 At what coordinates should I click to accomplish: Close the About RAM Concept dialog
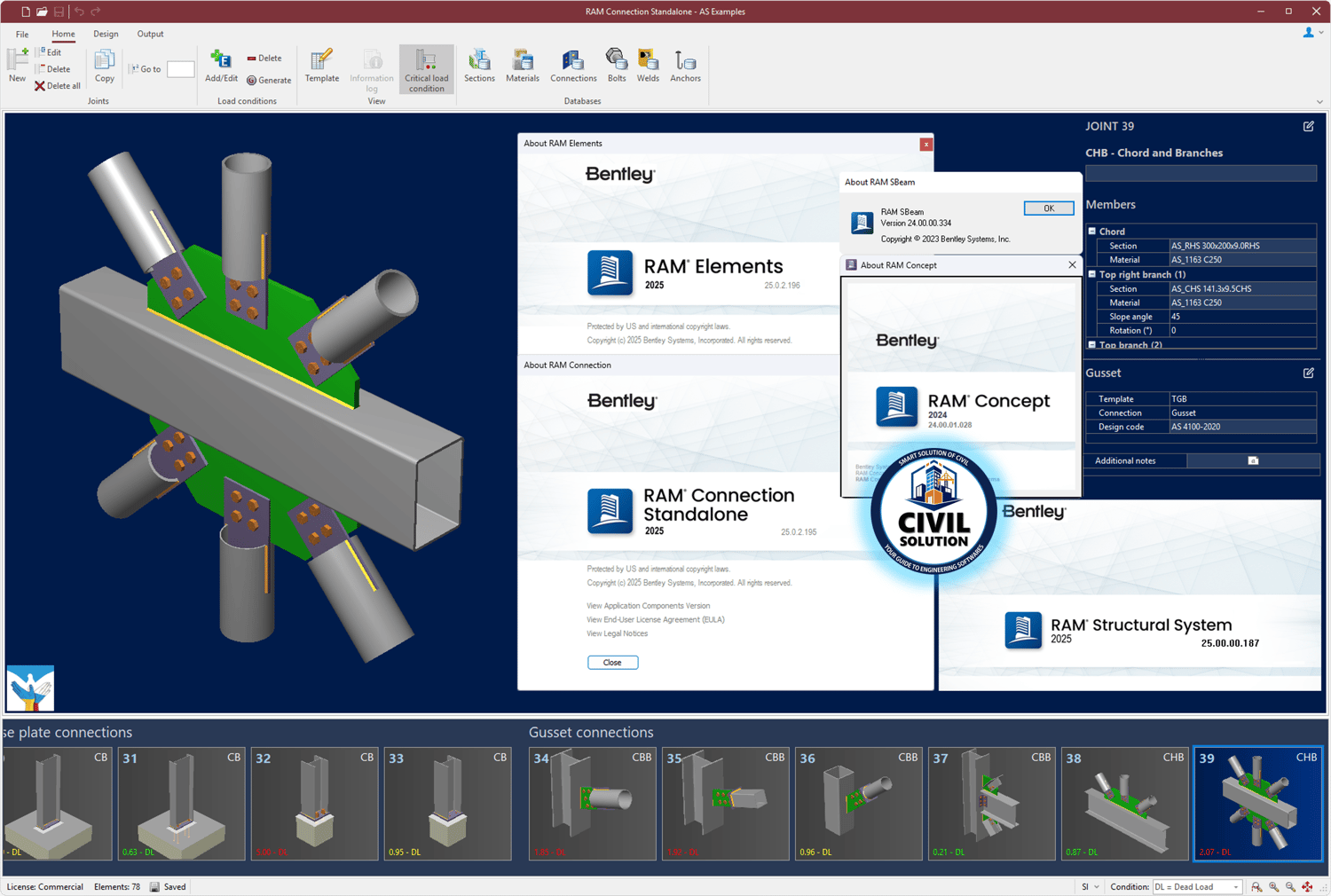click(1072, 265)
